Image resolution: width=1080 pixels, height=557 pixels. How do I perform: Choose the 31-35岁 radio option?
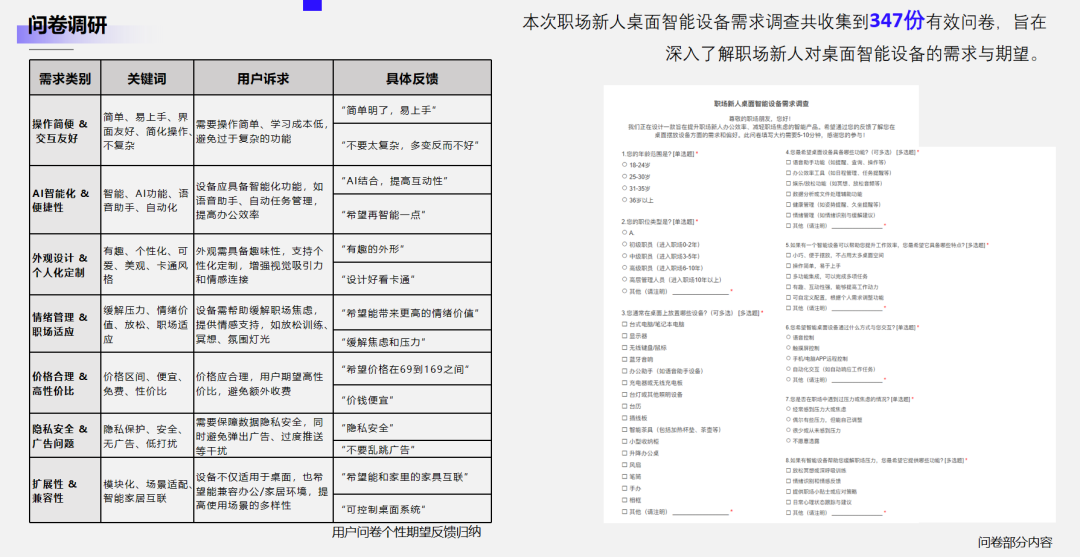coord(623,188)
